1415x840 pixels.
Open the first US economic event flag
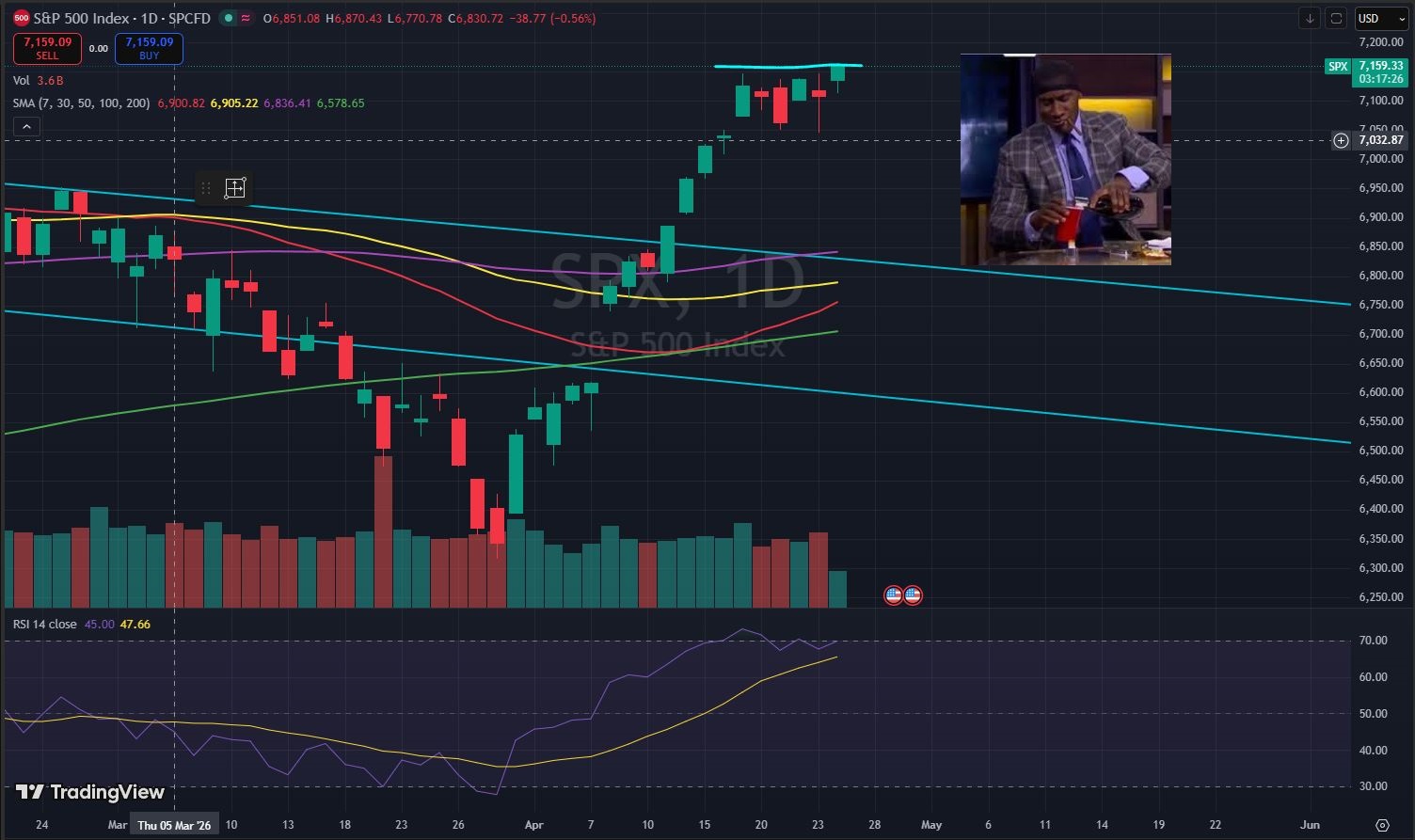click(x=894, y=594)
